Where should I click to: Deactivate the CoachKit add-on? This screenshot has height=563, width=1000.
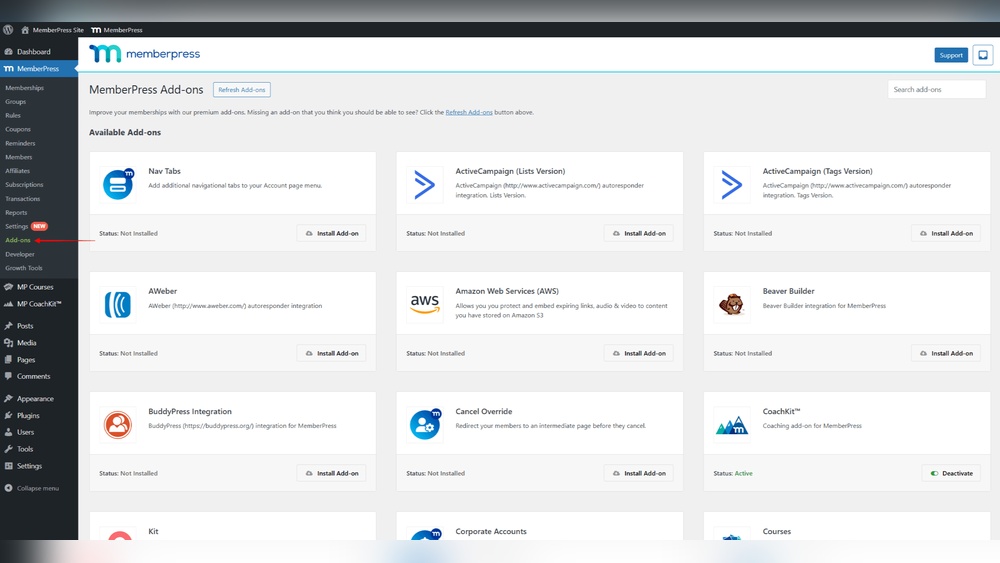click(951, 473)
